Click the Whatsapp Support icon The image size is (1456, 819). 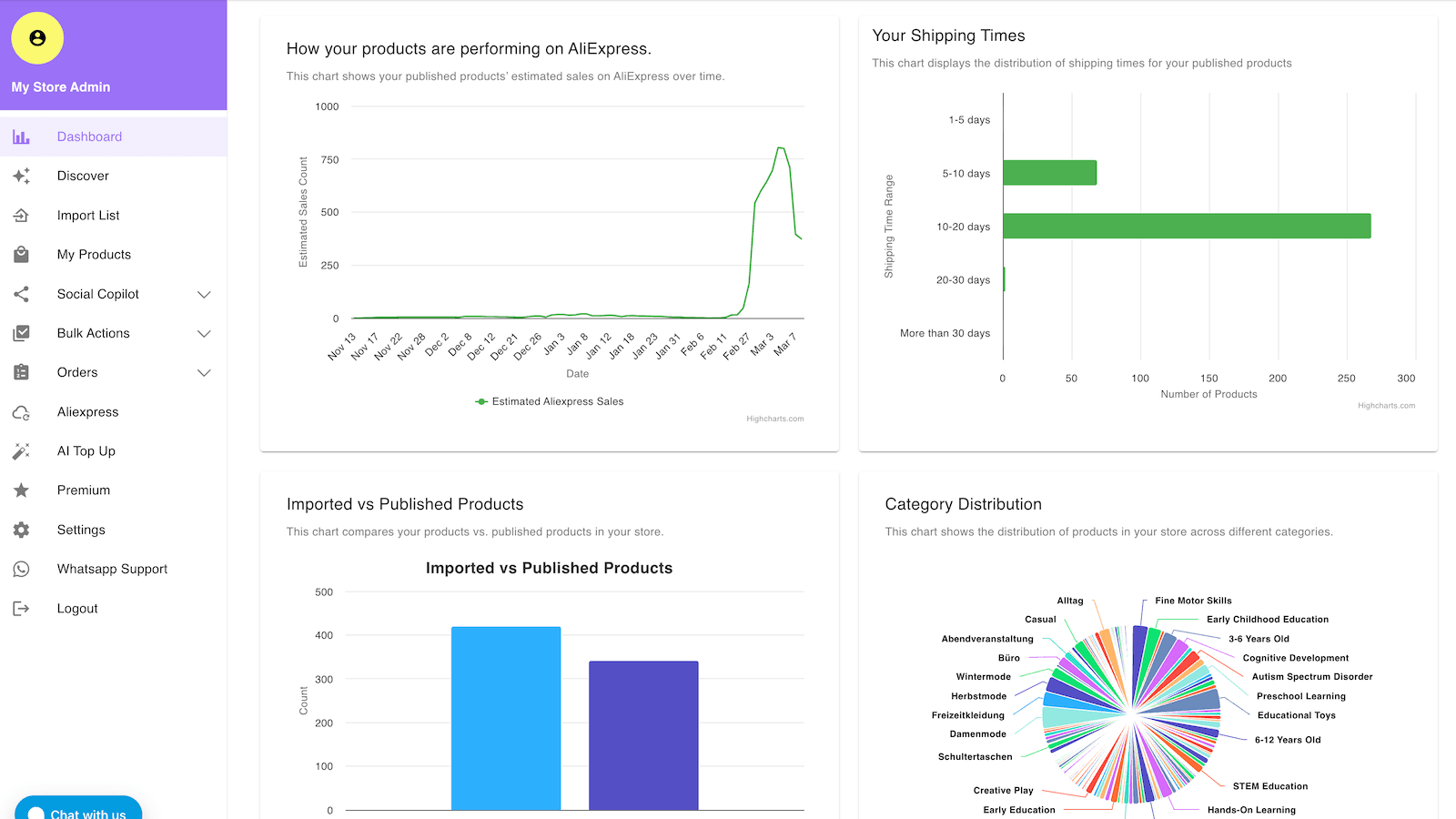pyautogui.click(x=21, y=569)
